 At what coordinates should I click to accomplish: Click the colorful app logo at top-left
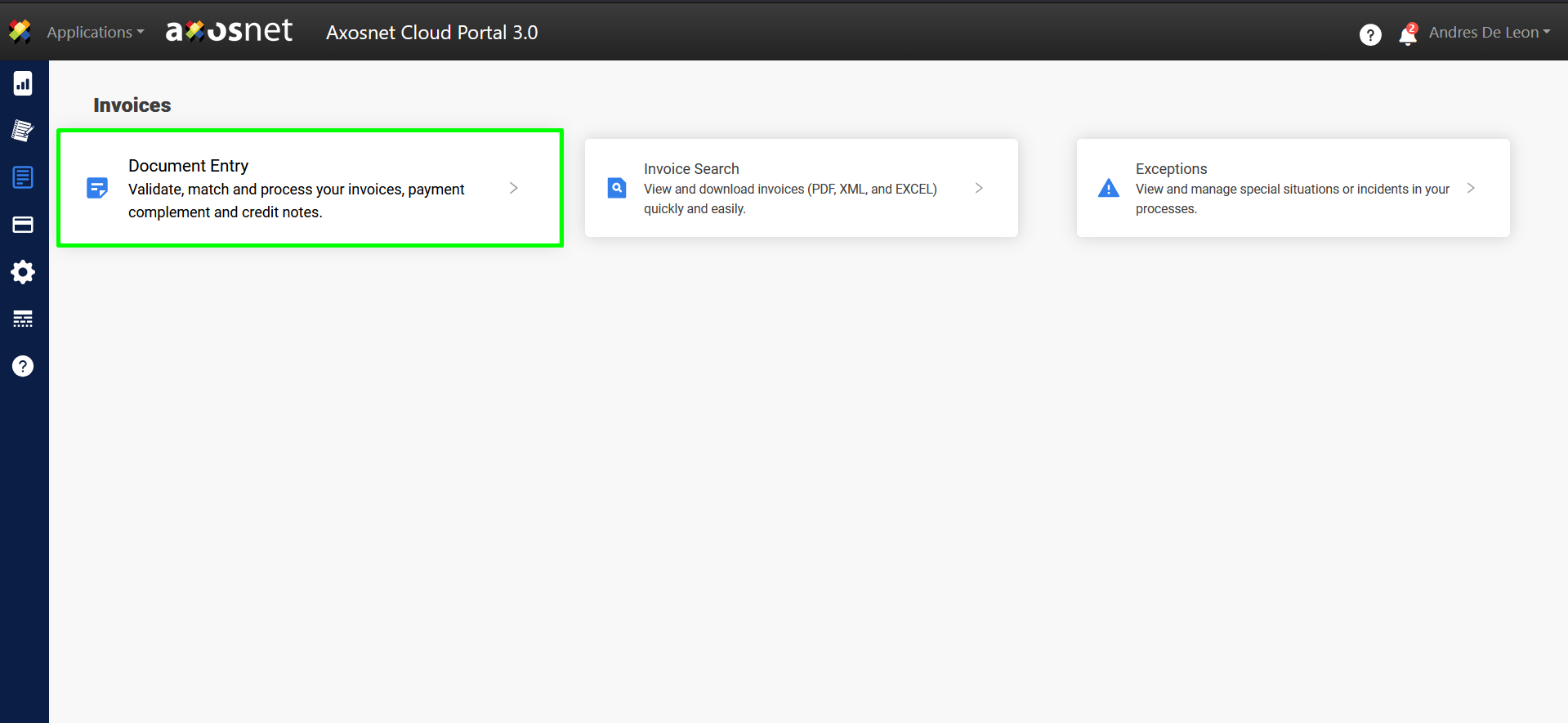[x=20, y=32]
